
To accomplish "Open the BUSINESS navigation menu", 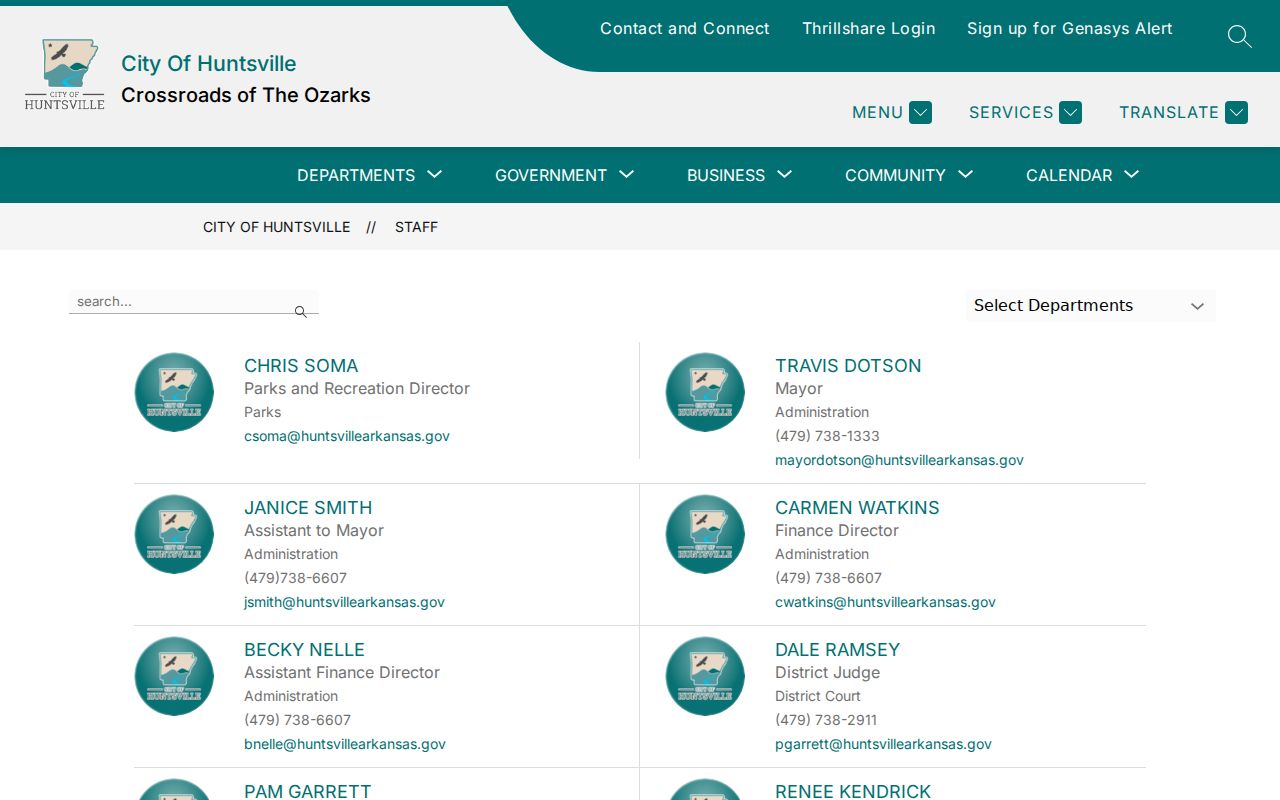I will [740, 175].
